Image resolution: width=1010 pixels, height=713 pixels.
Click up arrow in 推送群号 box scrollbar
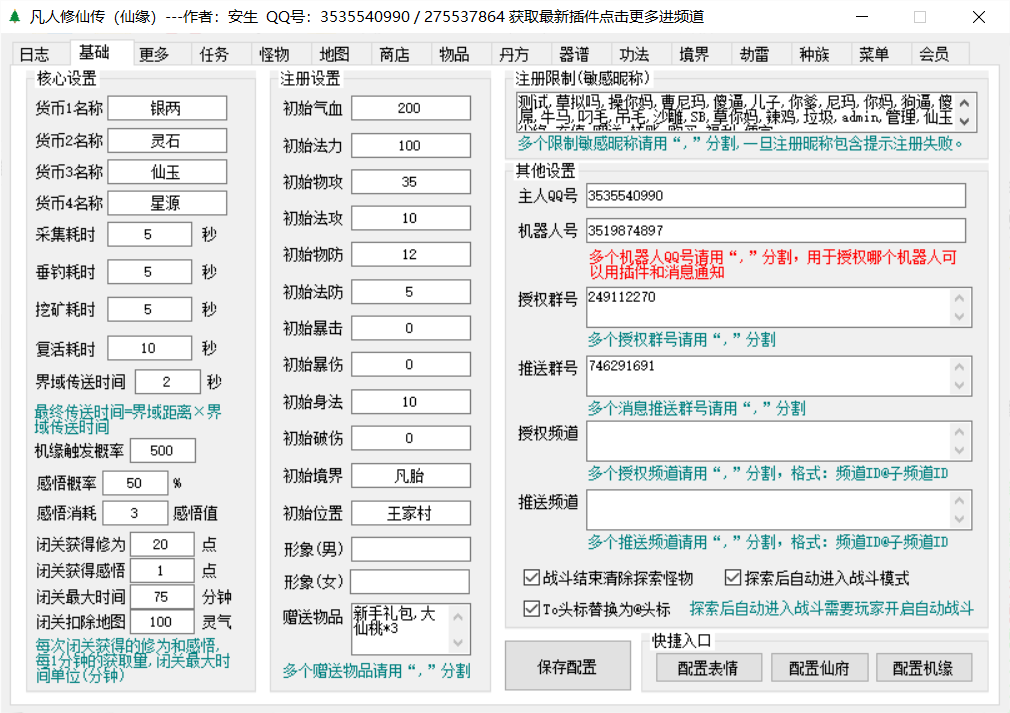[959, 366]
